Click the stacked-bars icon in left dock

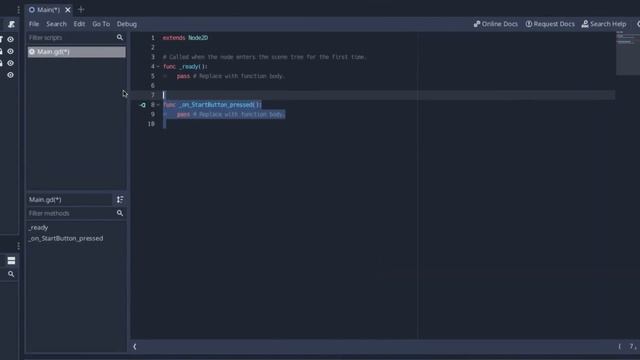click(x=11, y=260)
